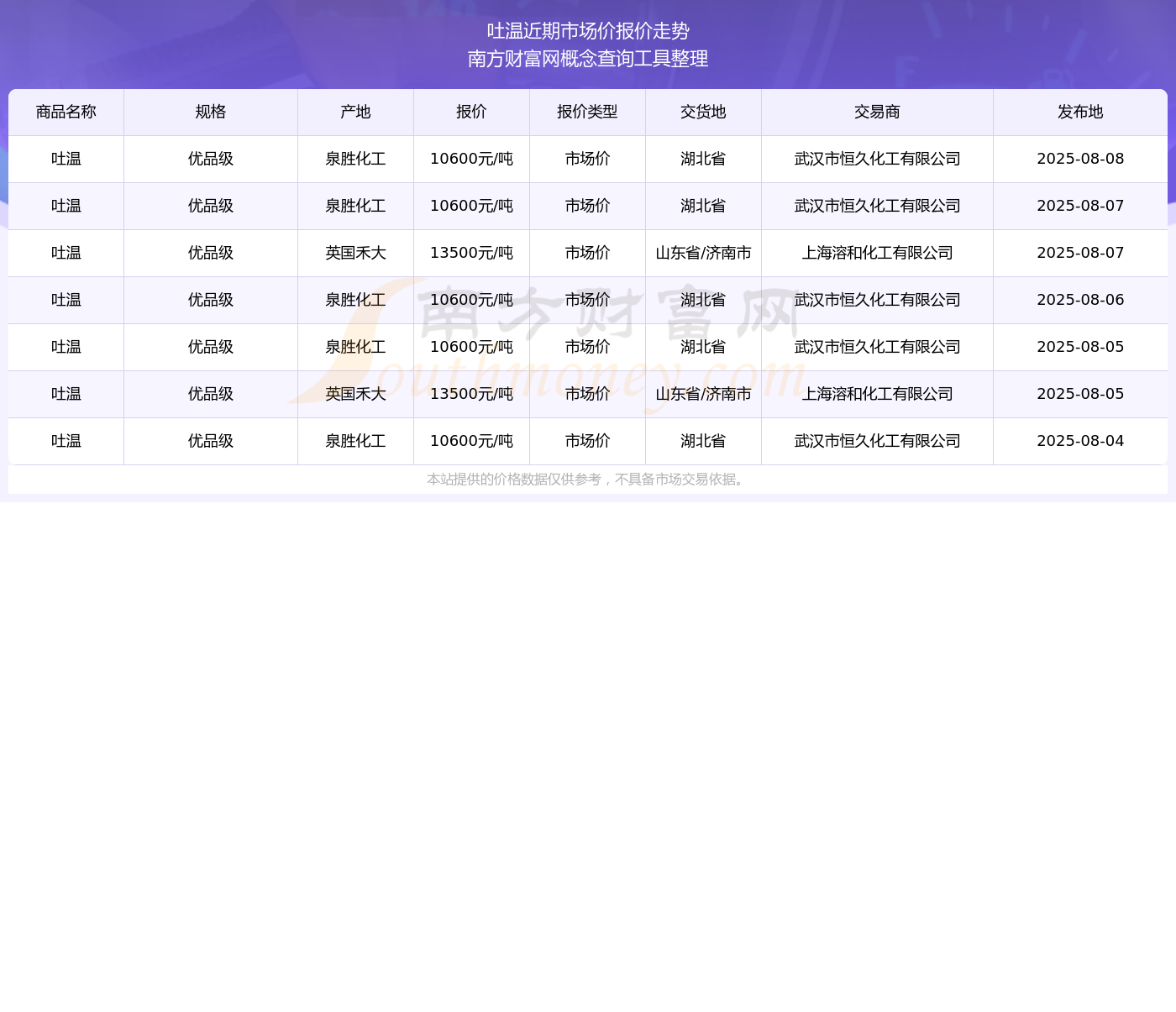Click 泉胜化工 in the 2025-08-08 row
Image resolution: width=1176 pixels, height=1012 pixels.
(355, 159)
